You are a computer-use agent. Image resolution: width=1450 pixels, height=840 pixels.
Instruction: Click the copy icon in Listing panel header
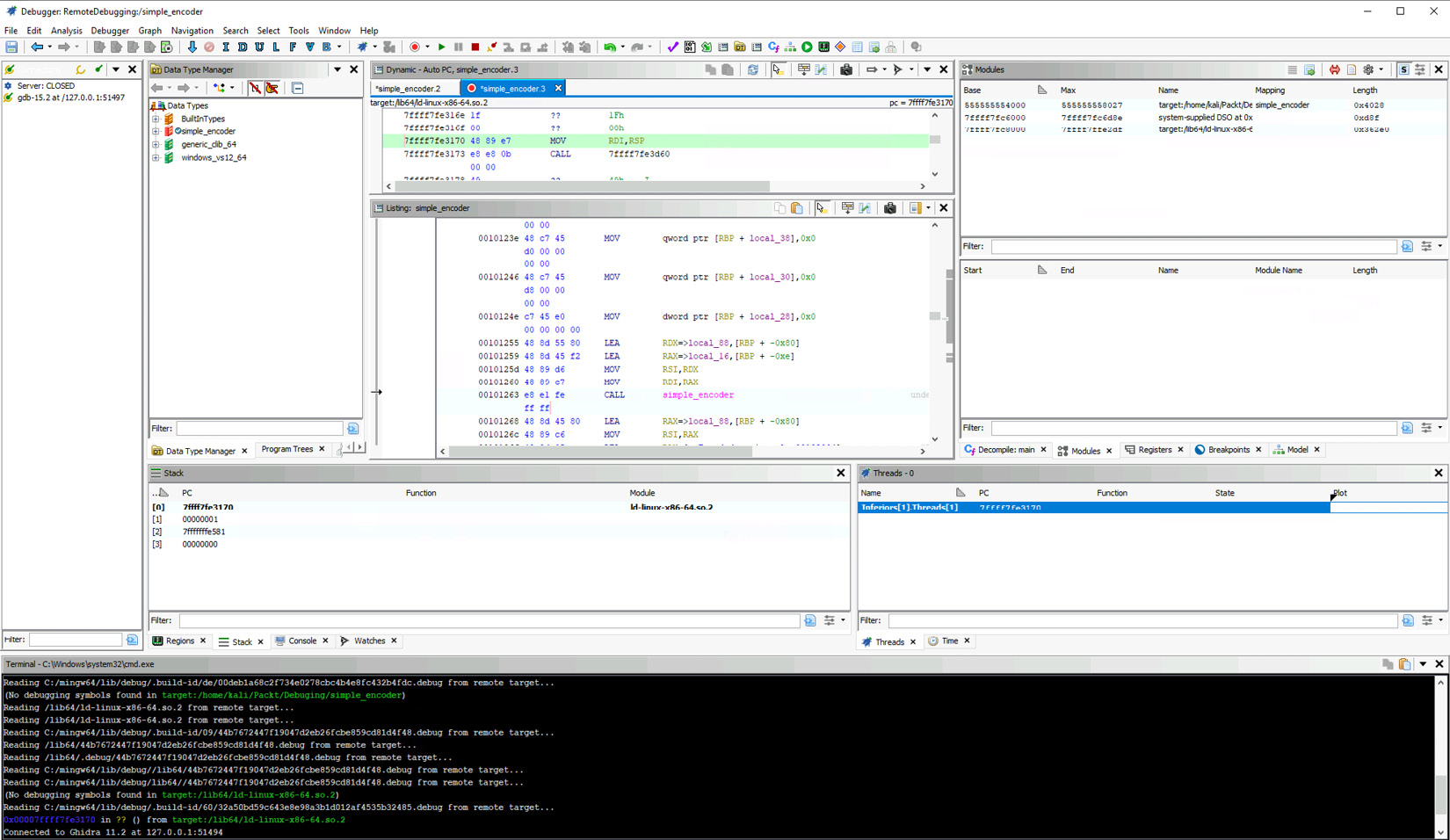click(779, 208)
